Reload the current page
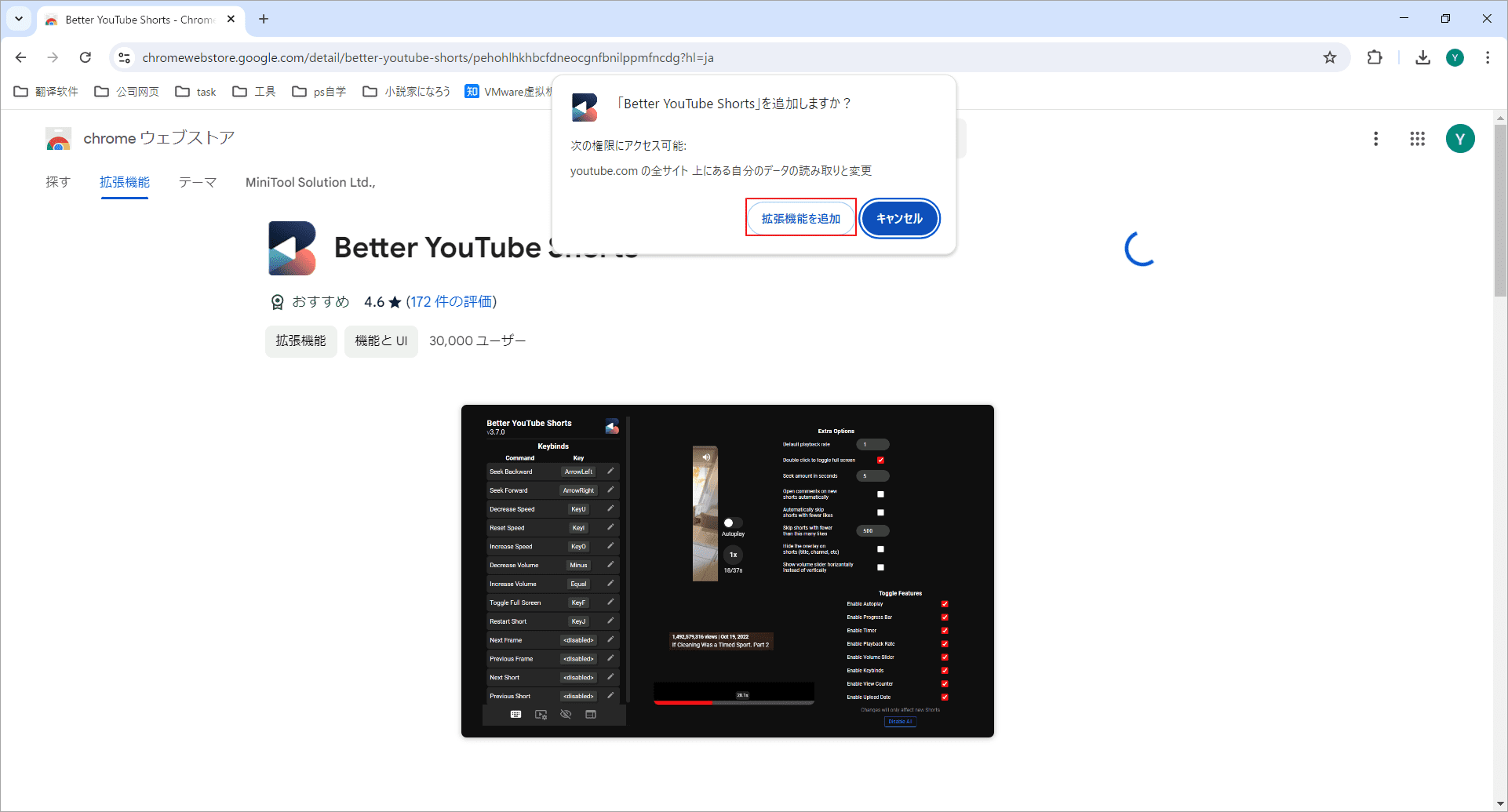Viewport: 1508px width, 812px height. [86, 57]
